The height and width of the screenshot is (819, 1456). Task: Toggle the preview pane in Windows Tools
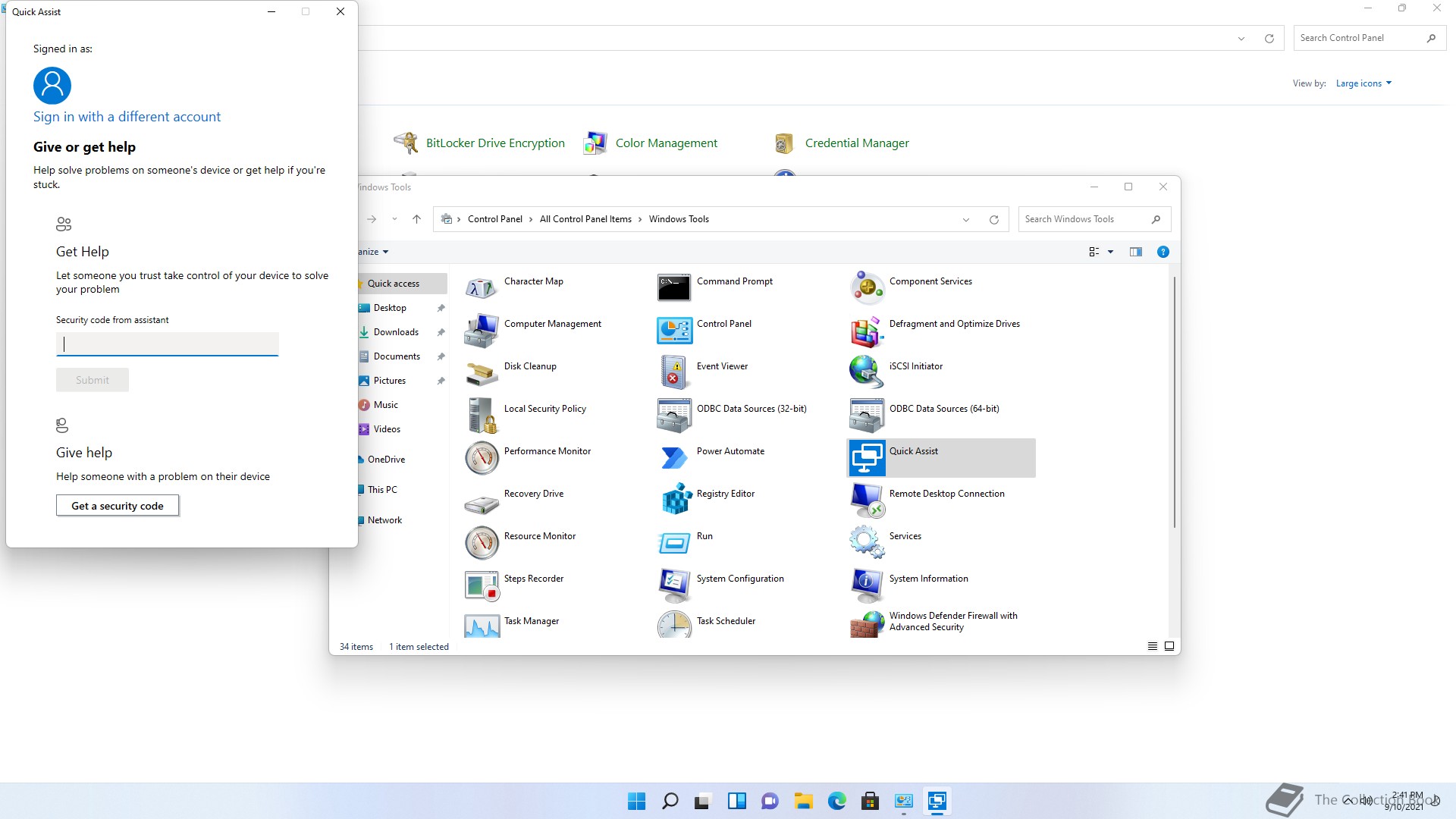point(1135,252)
